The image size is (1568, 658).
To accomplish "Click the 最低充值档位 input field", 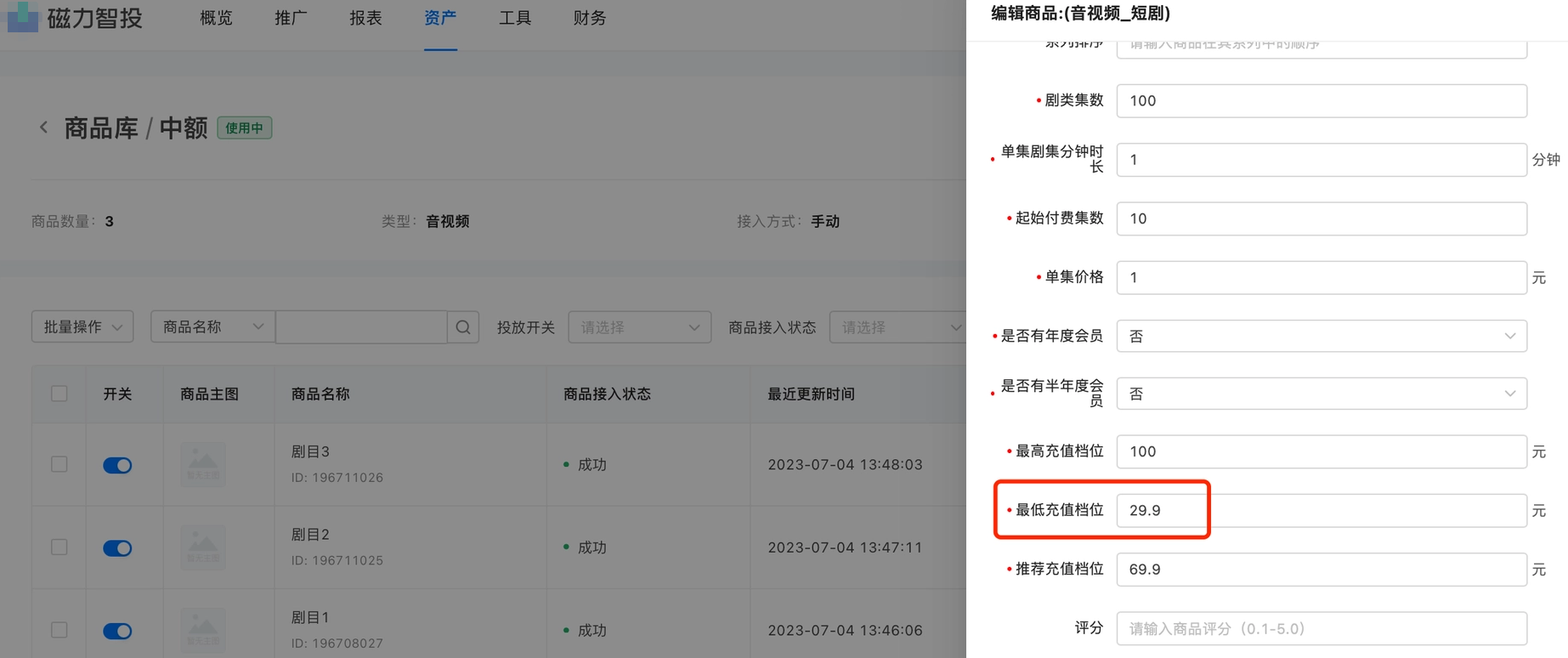I will tap(1322, 510).
